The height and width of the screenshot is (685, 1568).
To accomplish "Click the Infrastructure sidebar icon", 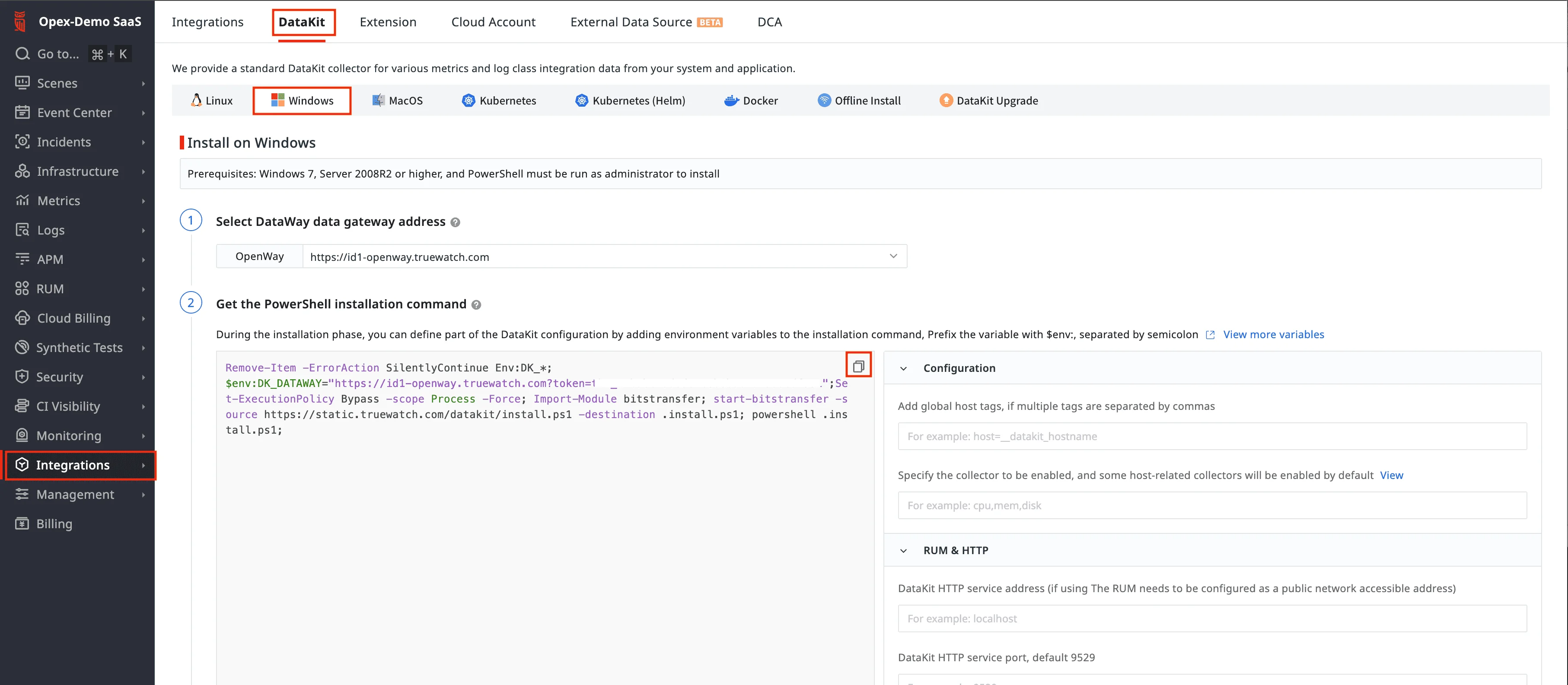I will coord(22,171).
